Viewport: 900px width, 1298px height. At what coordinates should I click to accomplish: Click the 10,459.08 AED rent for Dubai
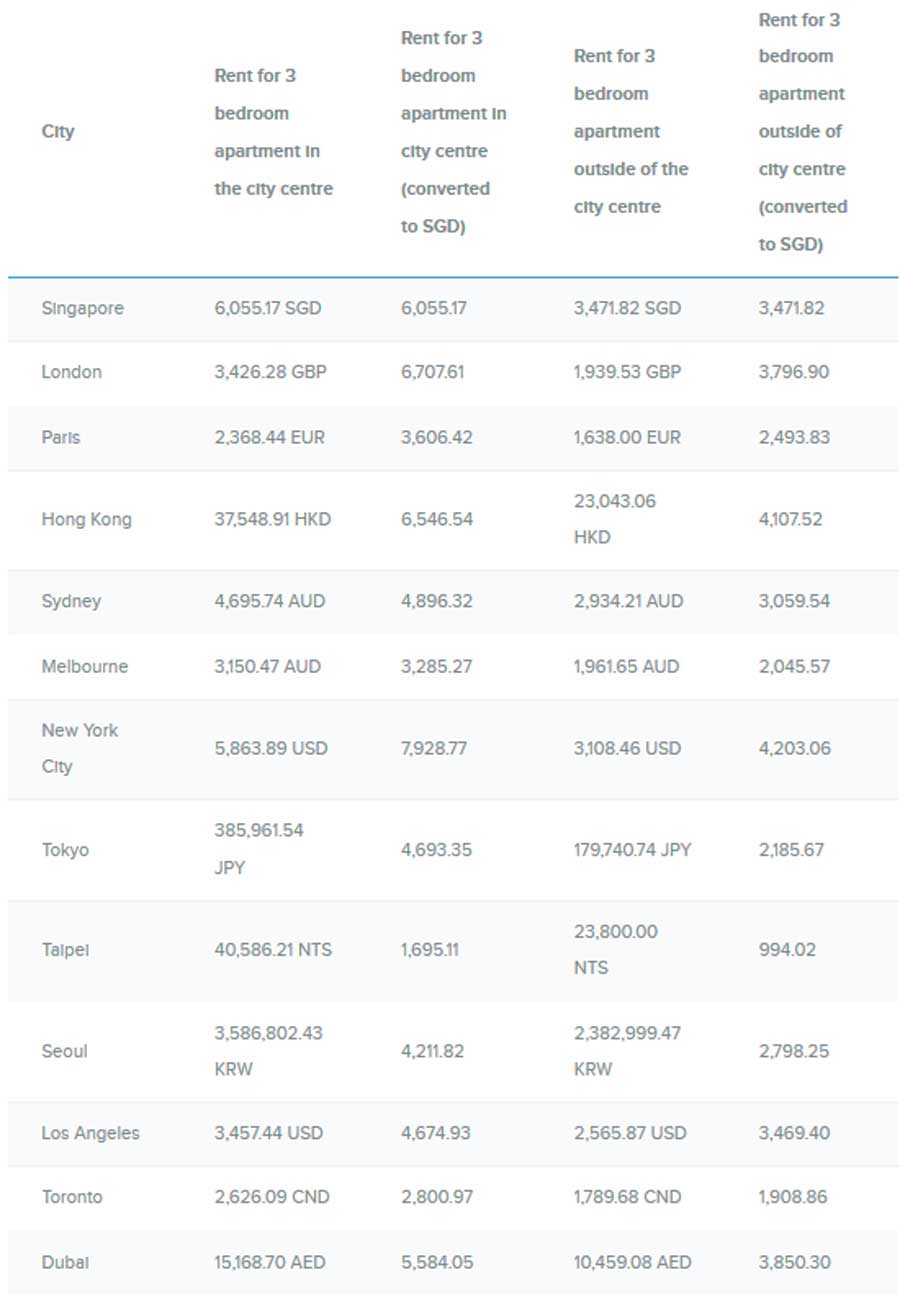pos(632,1262)
